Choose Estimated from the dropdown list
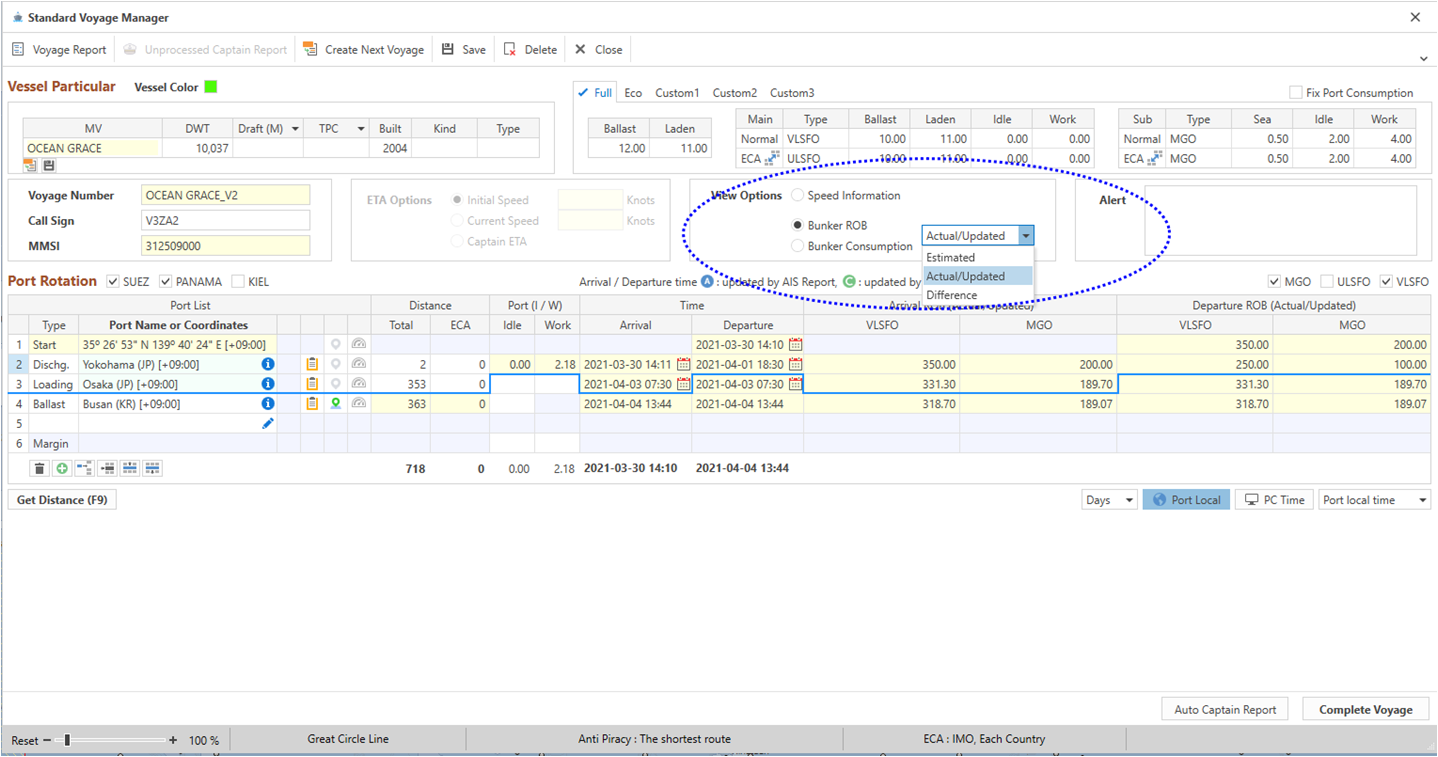Image resolution: width=1438 pixels, height=757 pixels. point(977,257)
